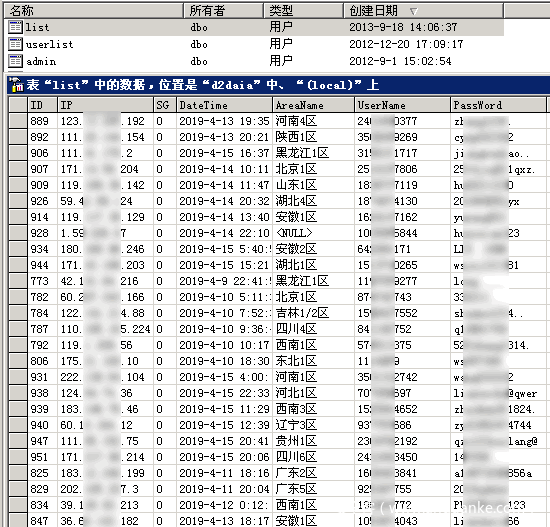Viewport: 550px width, 527px height.
Task: Select the list table row
Action: pos(255,27)
